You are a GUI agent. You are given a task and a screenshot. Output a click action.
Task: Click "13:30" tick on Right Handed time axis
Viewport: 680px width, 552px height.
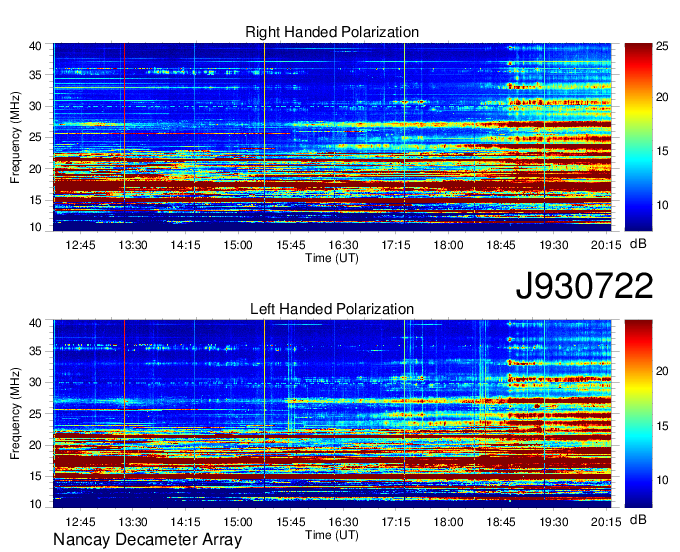(x=133, y=245)
